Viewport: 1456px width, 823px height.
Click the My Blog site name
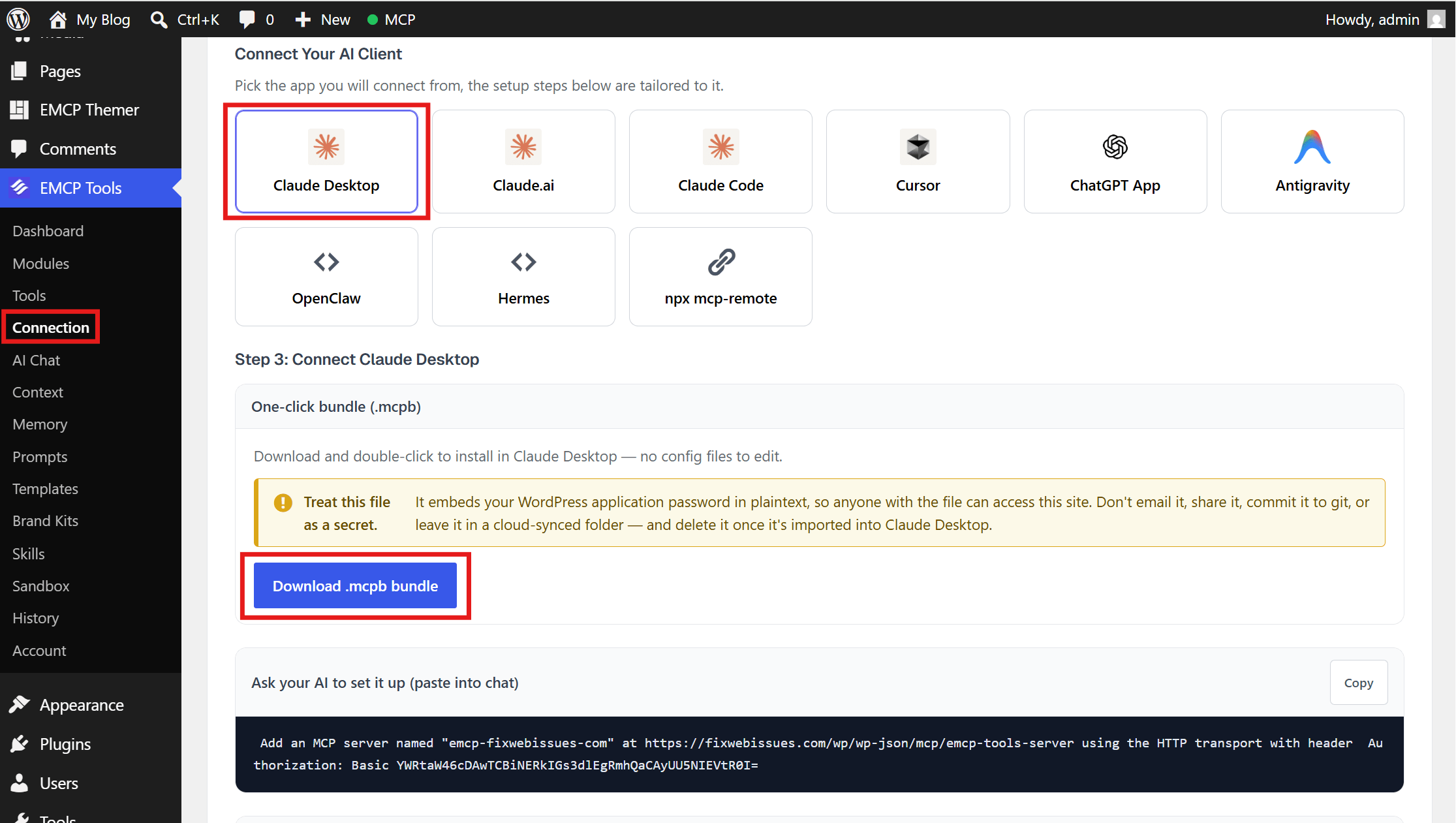point(103,20)
